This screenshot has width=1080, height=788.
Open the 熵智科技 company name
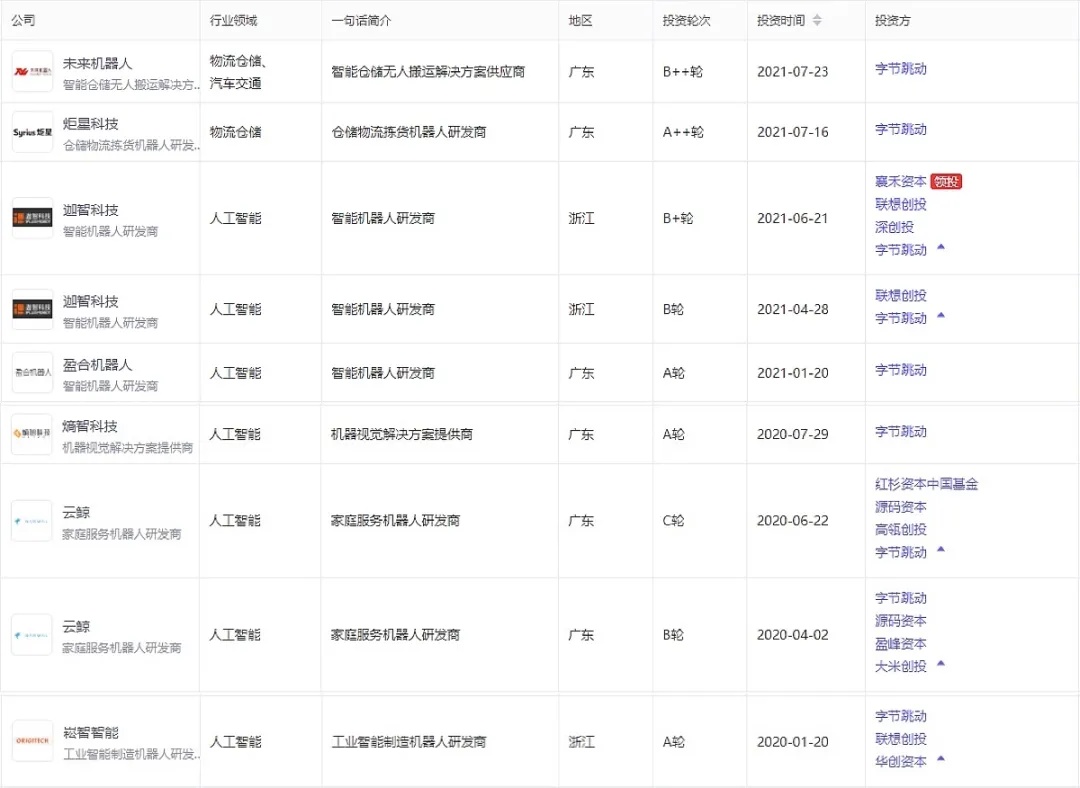click(x=90, y=426)
